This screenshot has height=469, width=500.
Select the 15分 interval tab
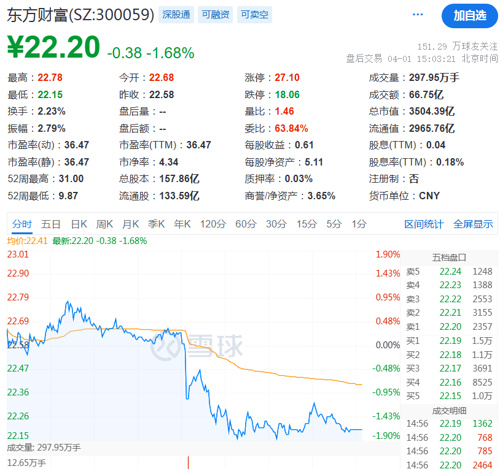307,224
